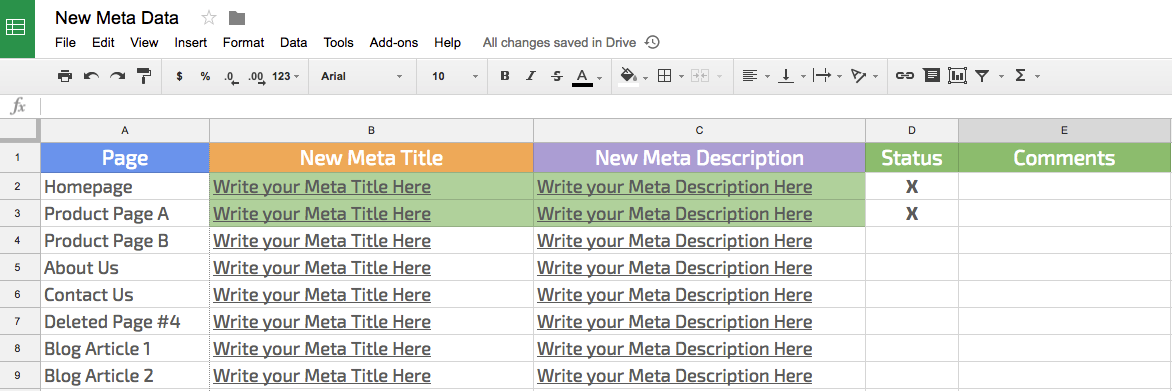The height and width of the screenshot is (391, 1172).
Task: Click the formula bar input
Action: point(605,107)
